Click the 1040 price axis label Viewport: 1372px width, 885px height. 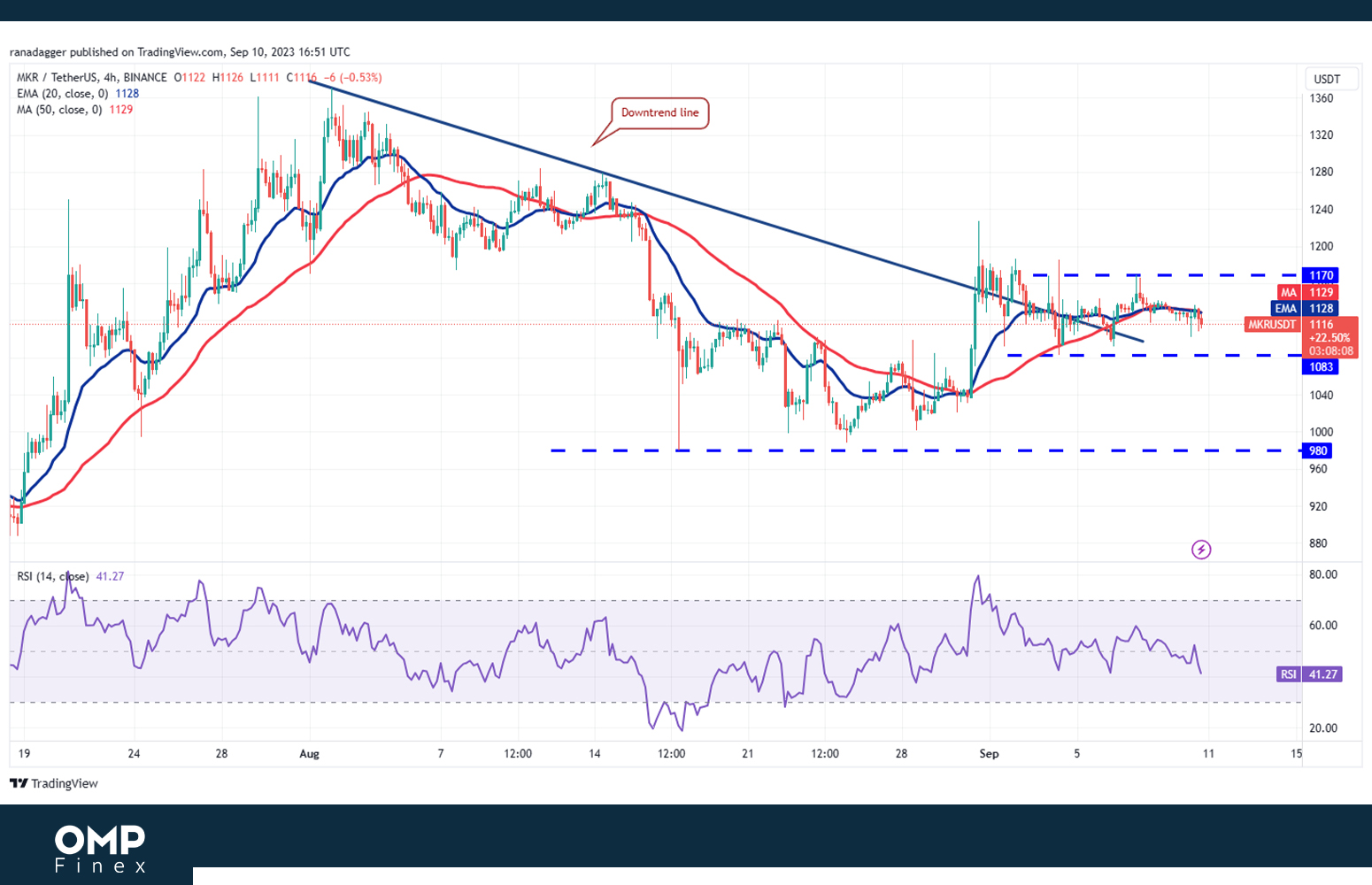1322,396
